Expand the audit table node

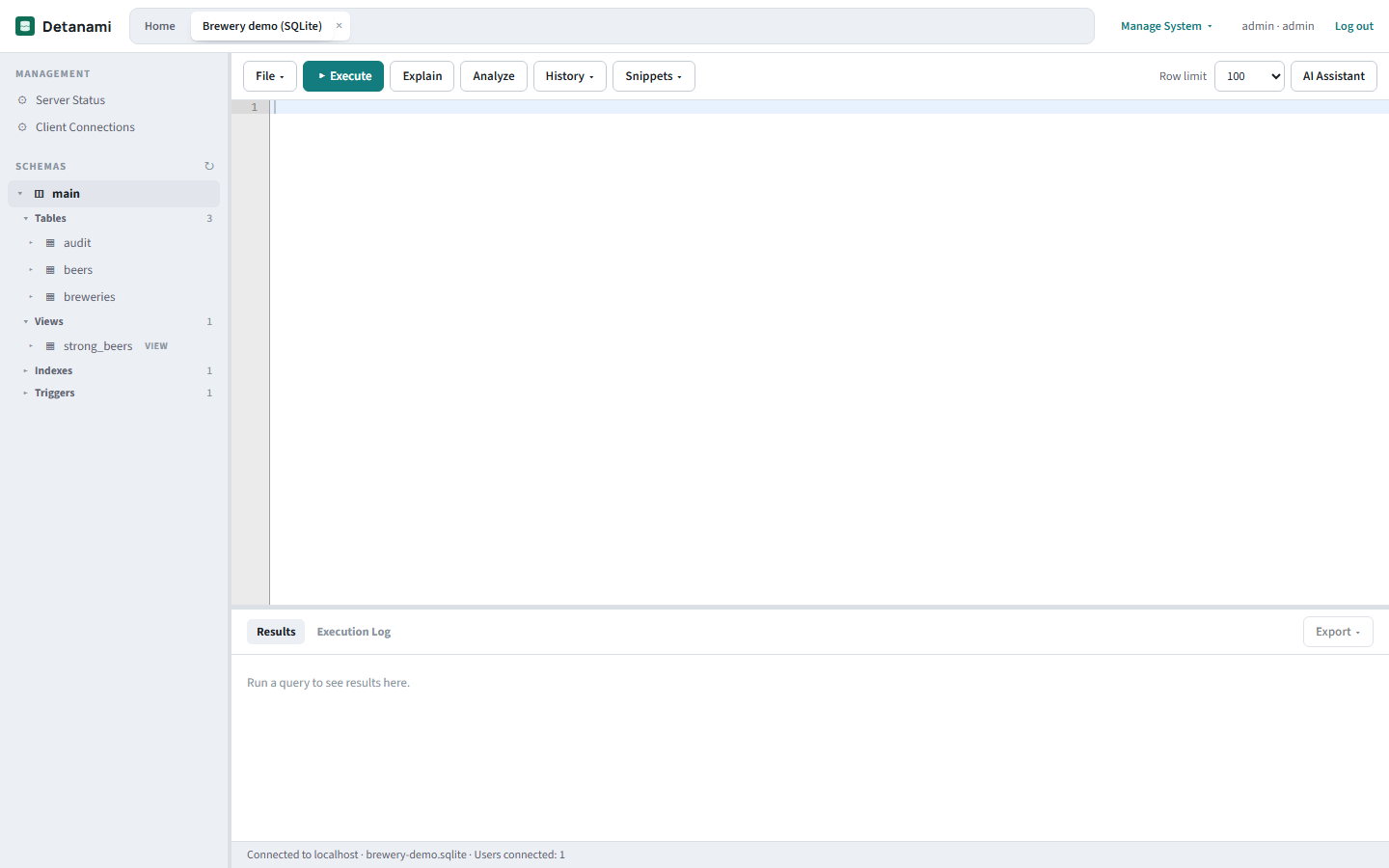[31, 243]
